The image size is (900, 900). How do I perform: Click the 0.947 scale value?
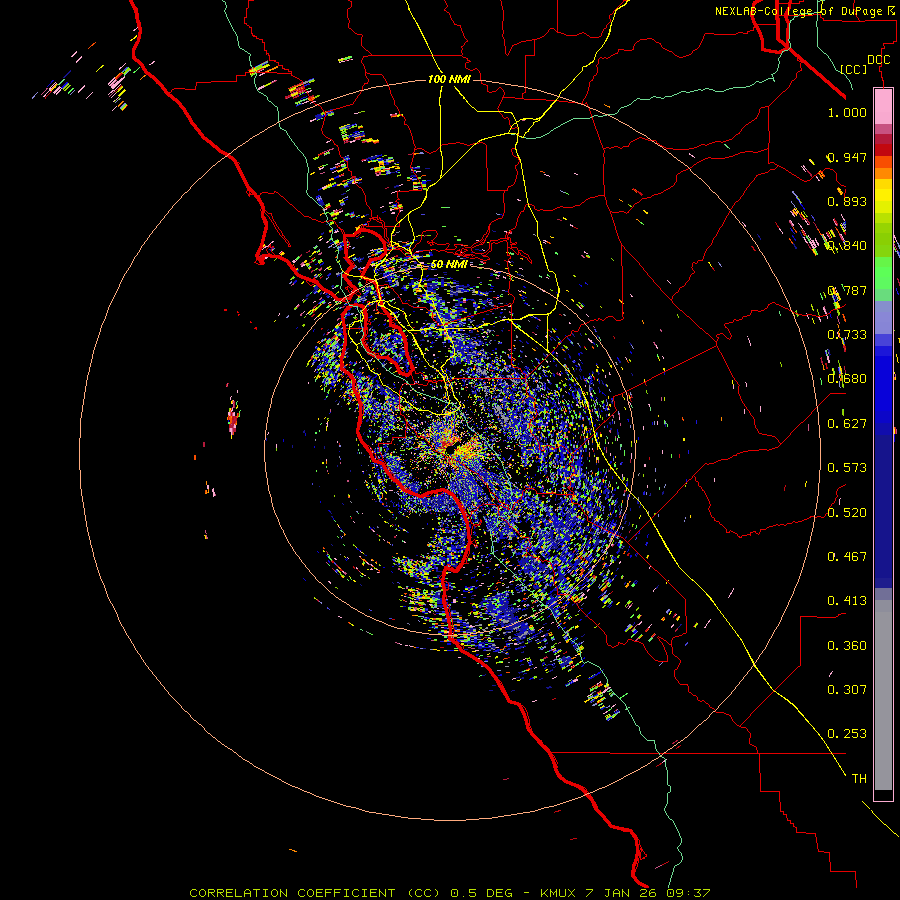tap(847, 157)
